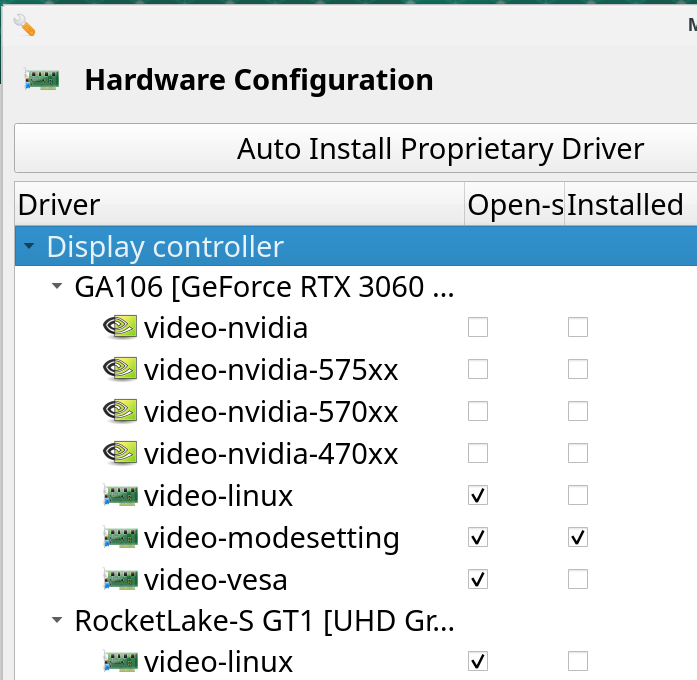Sort by the Installed column header
The image size is (697, 680).
pos(625,205)
